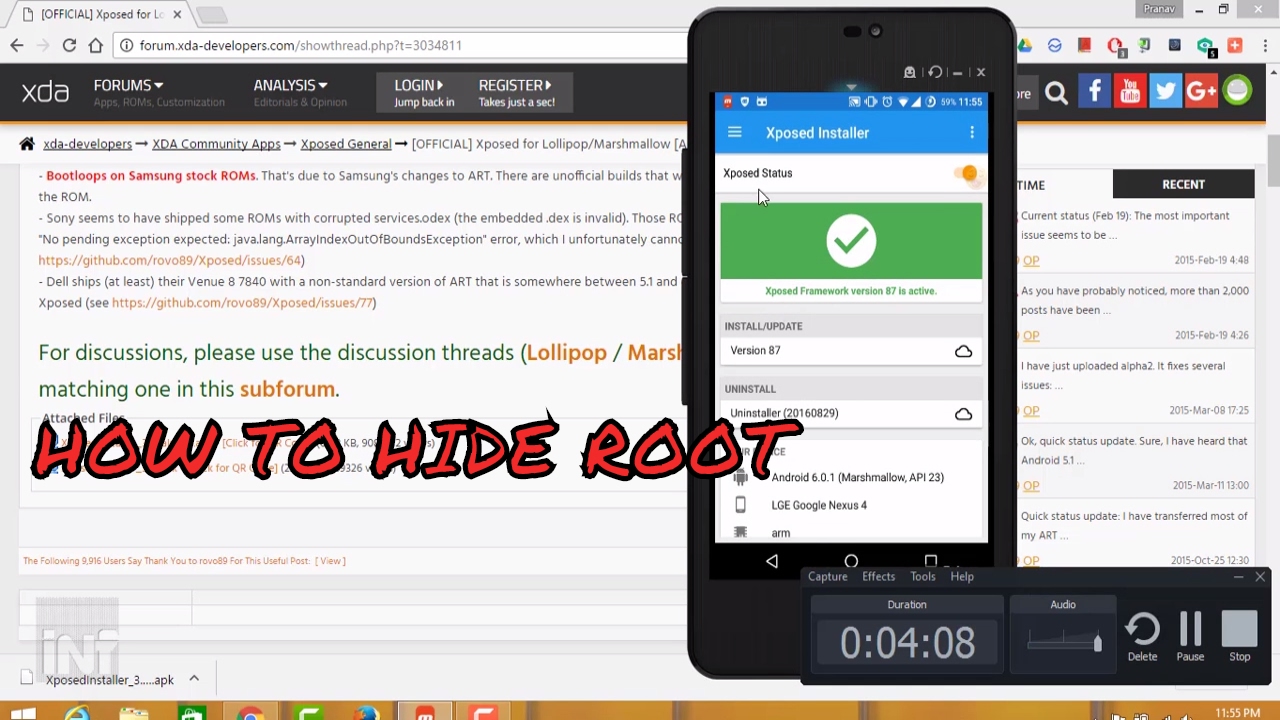Screen dimensions: 1280x720
Task: Open the Lollipop discussion thread link
Action: tap(566, 353)
